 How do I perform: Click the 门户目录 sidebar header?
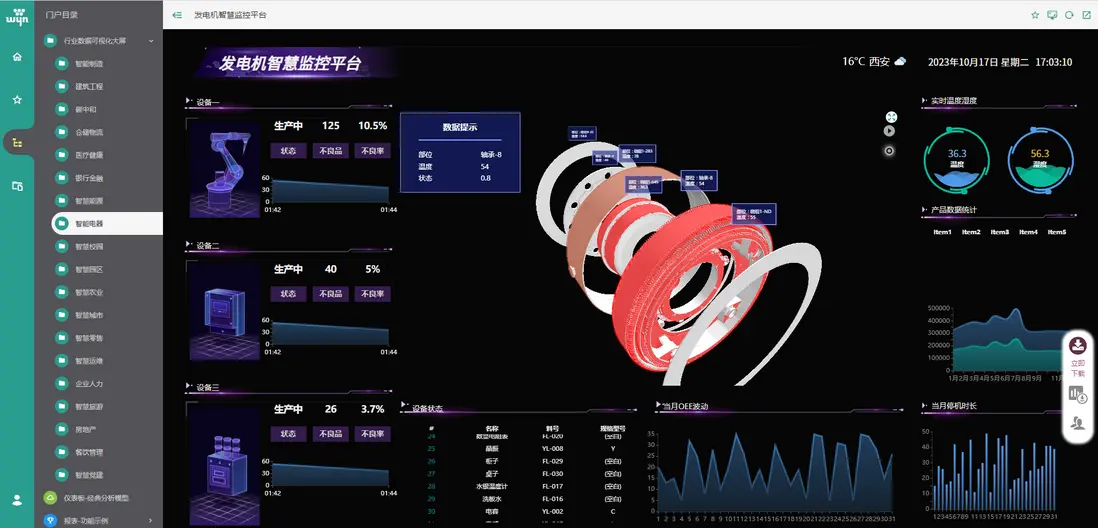[x=62, y=14]
